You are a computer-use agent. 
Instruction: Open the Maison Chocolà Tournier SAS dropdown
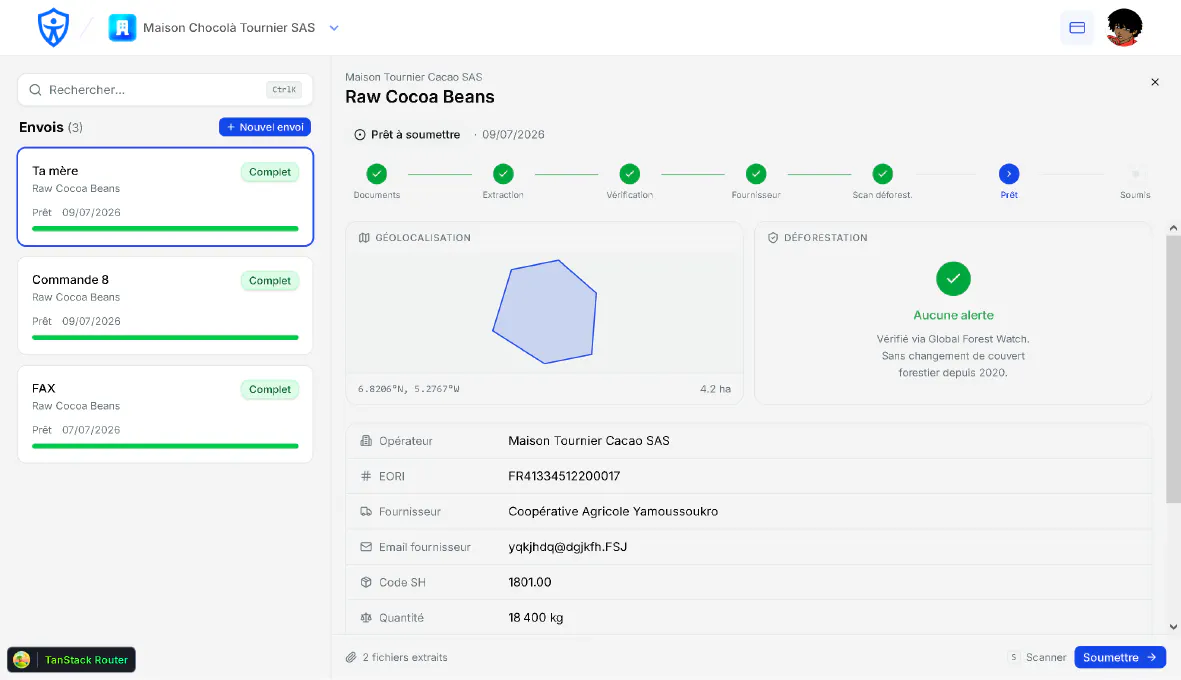click(334, 28)
